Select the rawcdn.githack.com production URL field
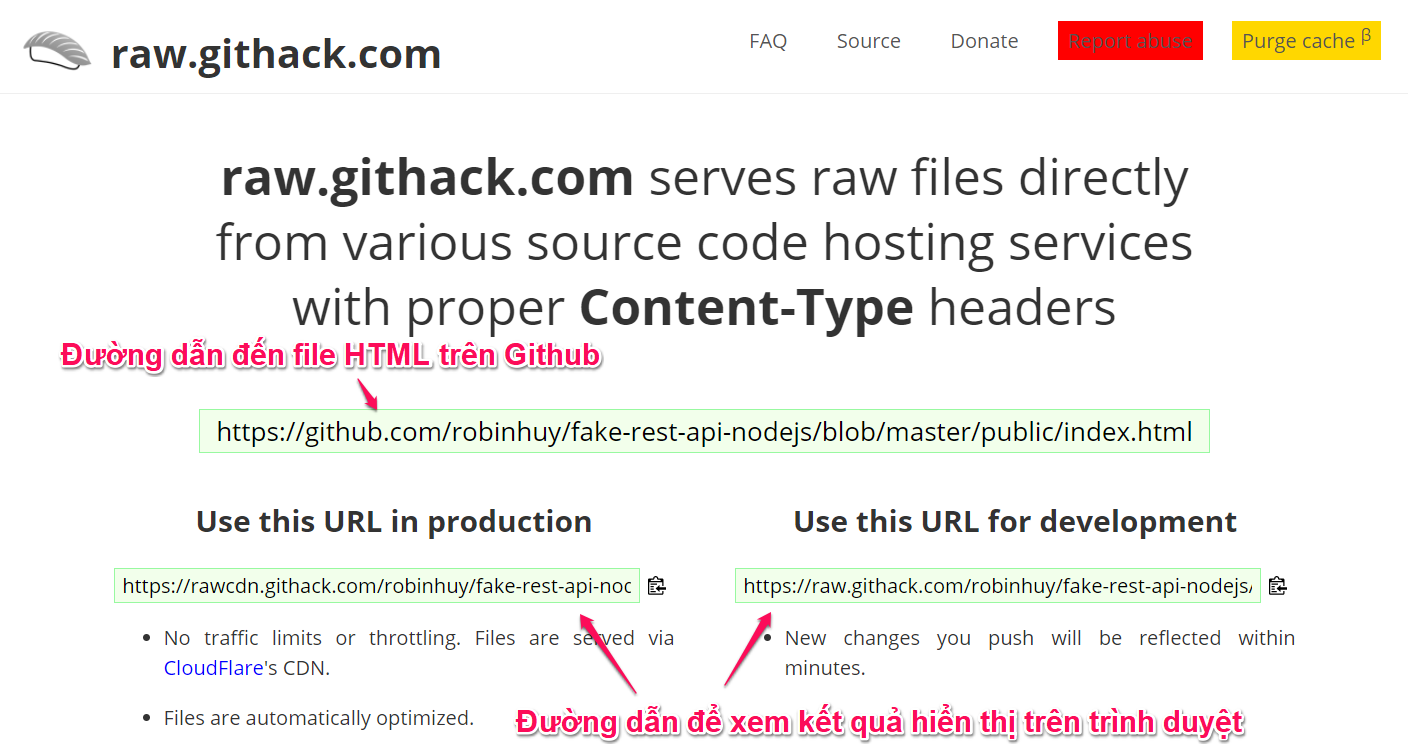 [376, 586]
